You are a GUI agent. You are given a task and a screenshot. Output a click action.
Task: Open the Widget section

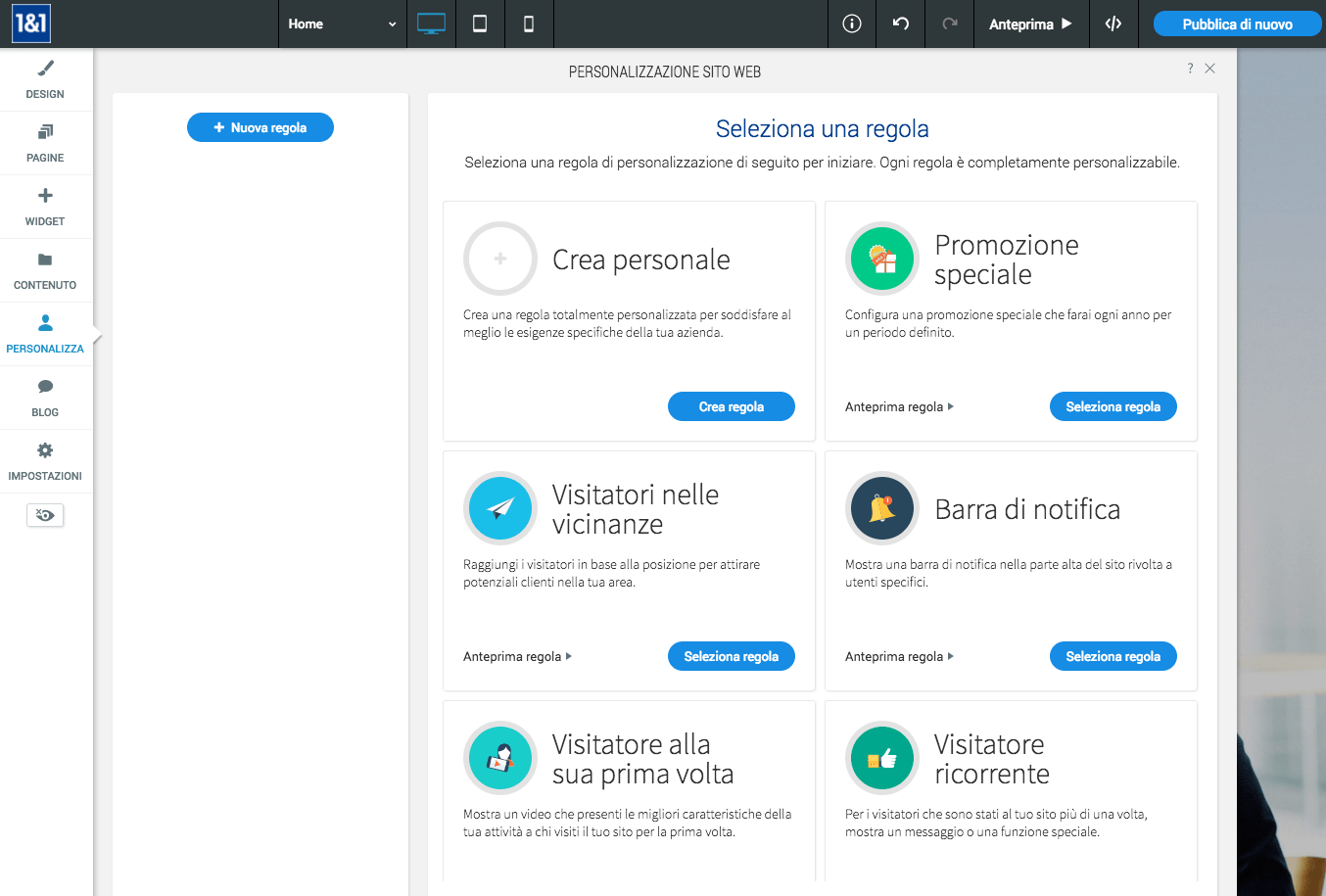45,207
